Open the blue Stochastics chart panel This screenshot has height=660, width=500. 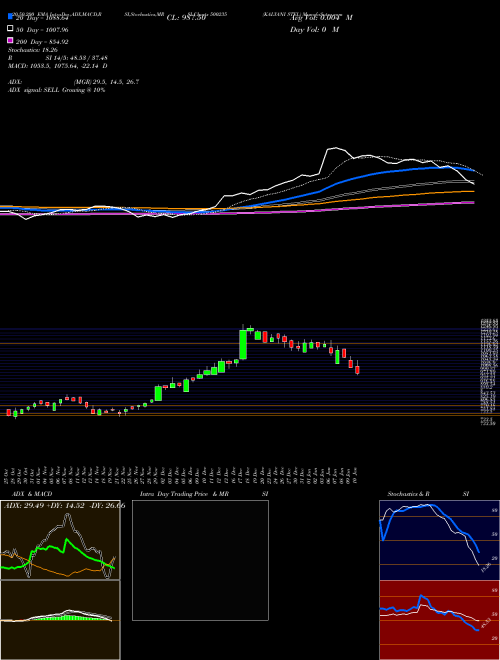(x=439, y=540)
